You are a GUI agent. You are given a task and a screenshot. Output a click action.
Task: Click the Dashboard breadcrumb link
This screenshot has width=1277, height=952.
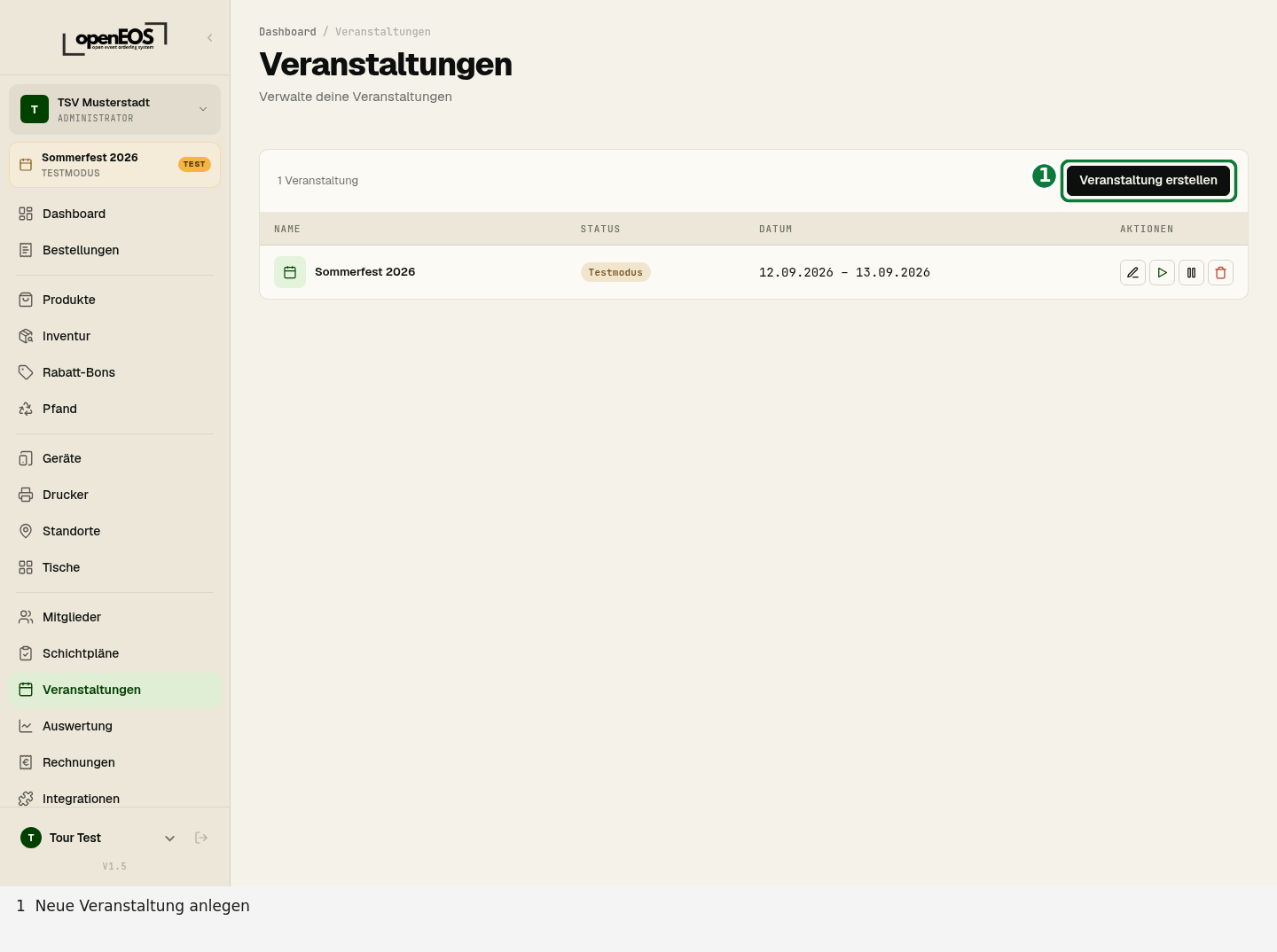287,32
